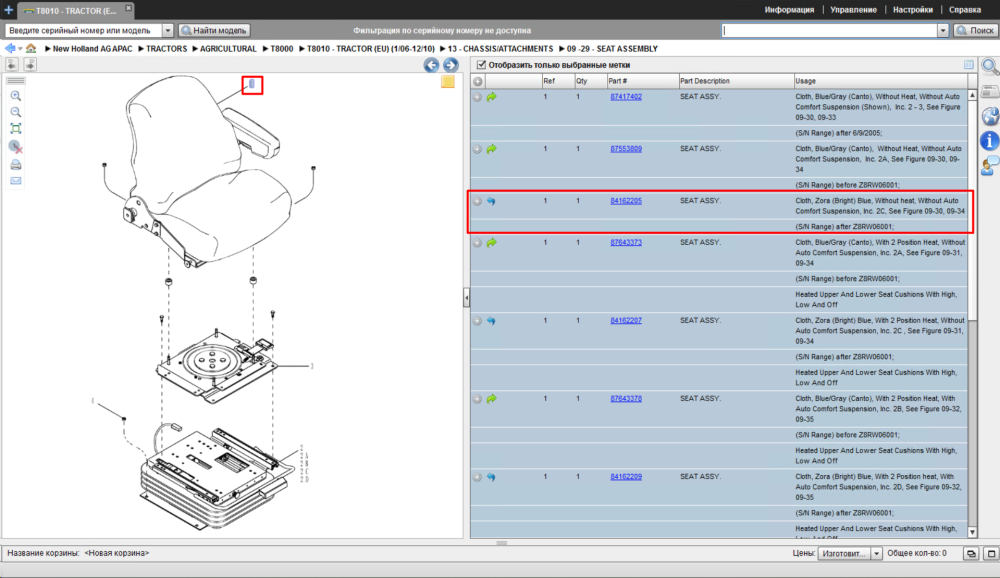Open the 'Настройки' menu
The width and height of the screenshot is (1000, 578).
(x=913, y=10)
